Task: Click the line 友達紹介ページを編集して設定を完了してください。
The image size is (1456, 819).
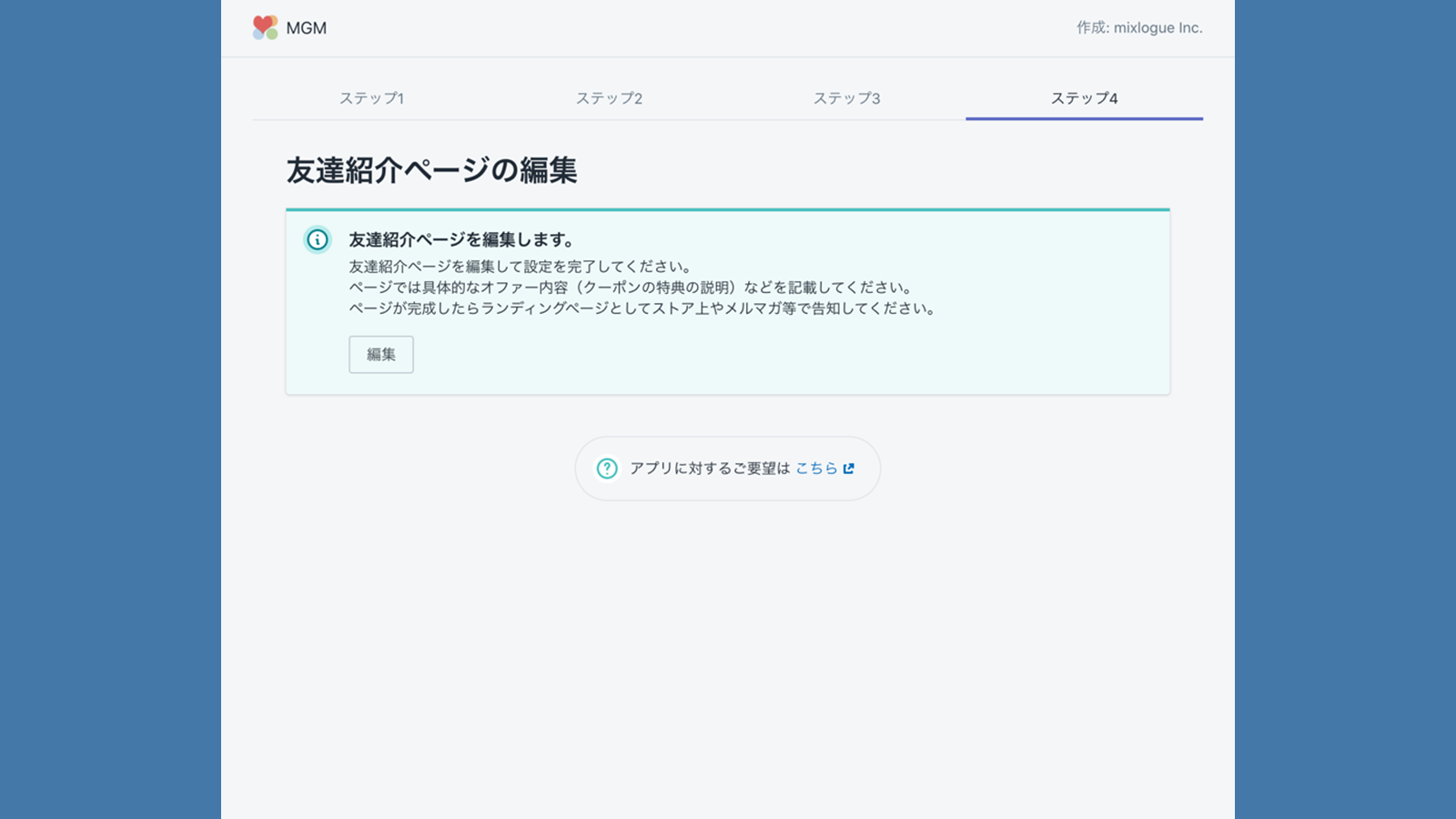Action: [x=521, y=267]
